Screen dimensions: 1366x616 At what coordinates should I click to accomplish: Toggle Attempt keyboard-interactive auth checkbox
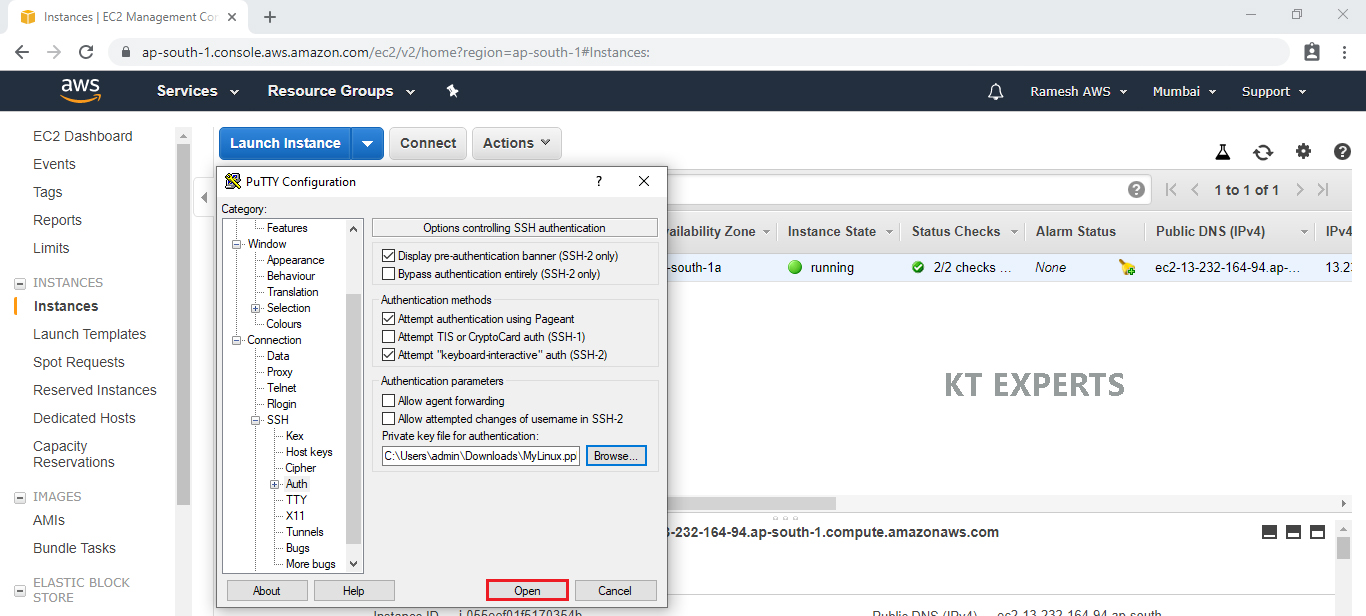point(389,355)
